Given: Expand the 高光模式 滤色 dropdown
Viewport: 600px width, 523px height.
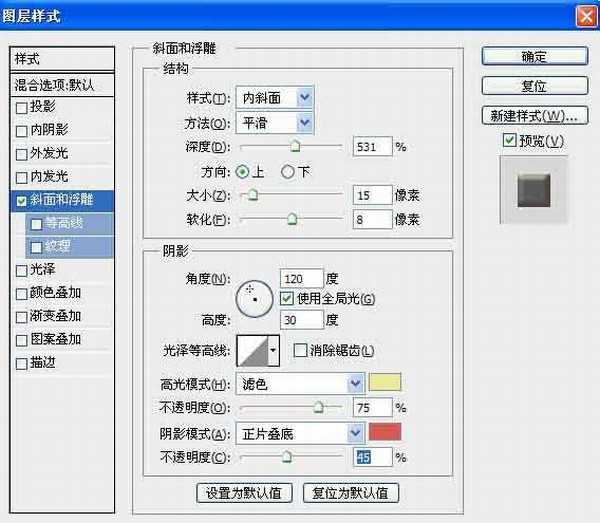Looking at the screenshot, I should [355, 383].
